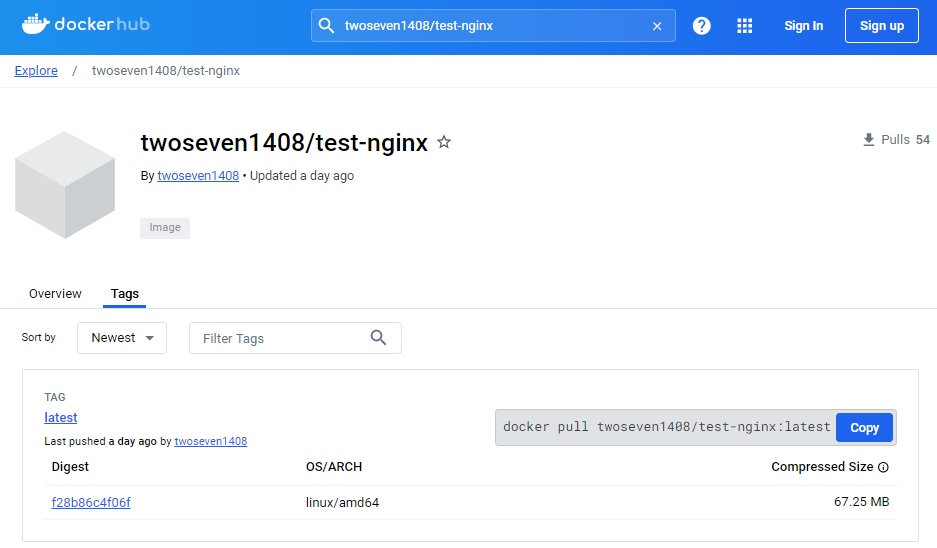
Task: Open the Docker Hub logo home link
Action: (x=85, y=25)
